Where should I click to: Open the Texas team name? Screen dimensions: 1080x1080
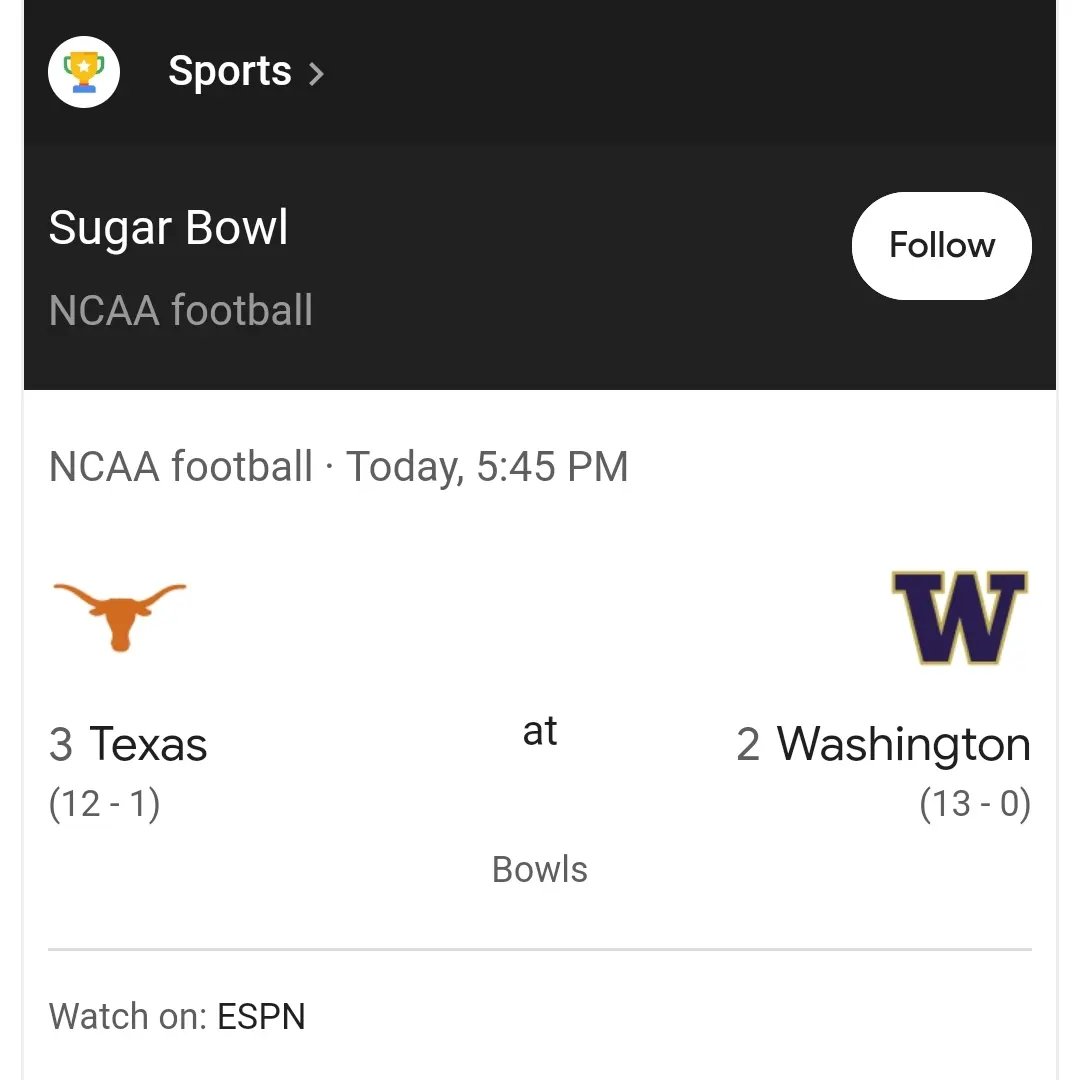[x=148, y=745]
